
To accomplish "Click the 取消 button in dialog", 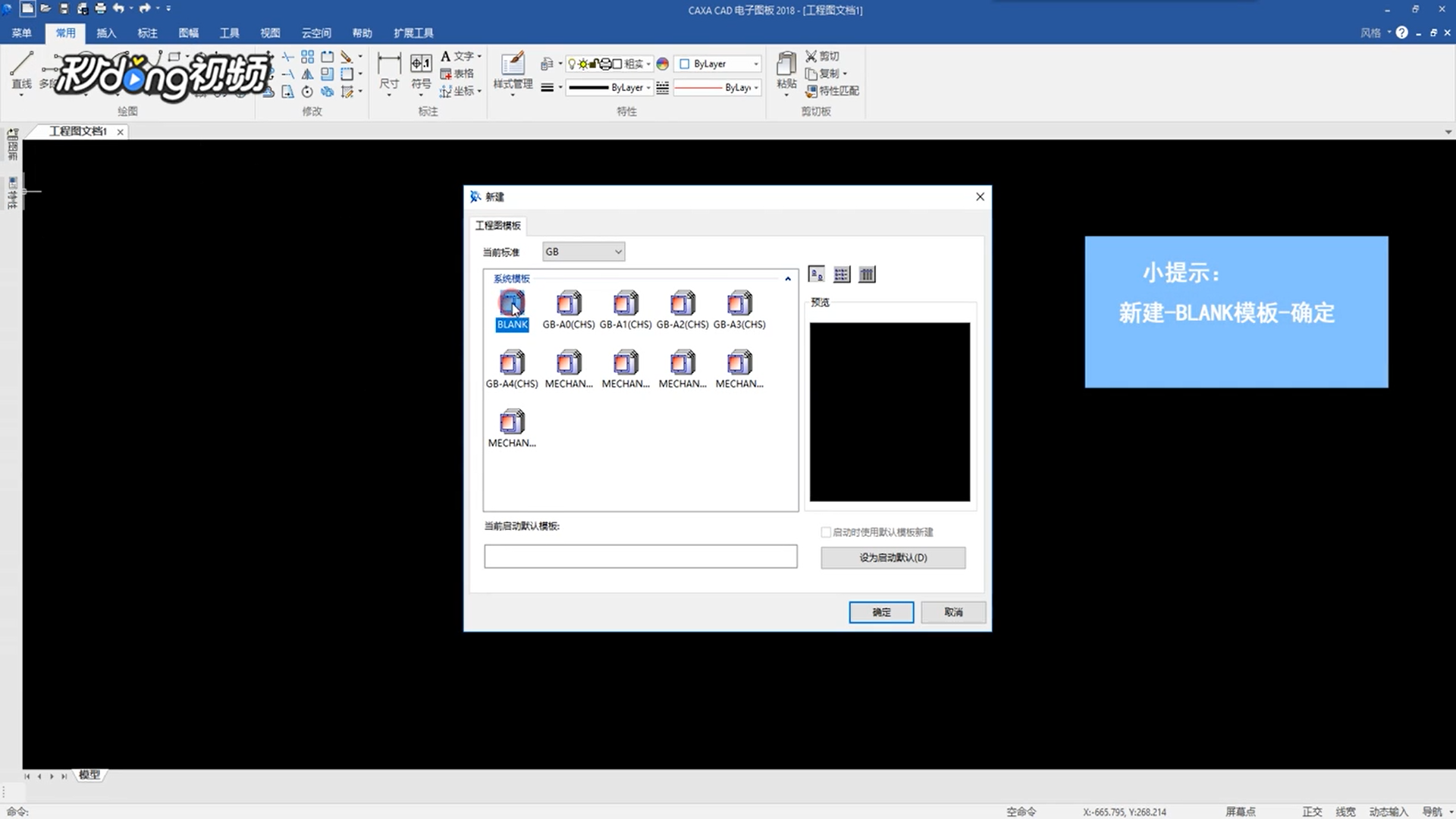I will coord(953,612).
